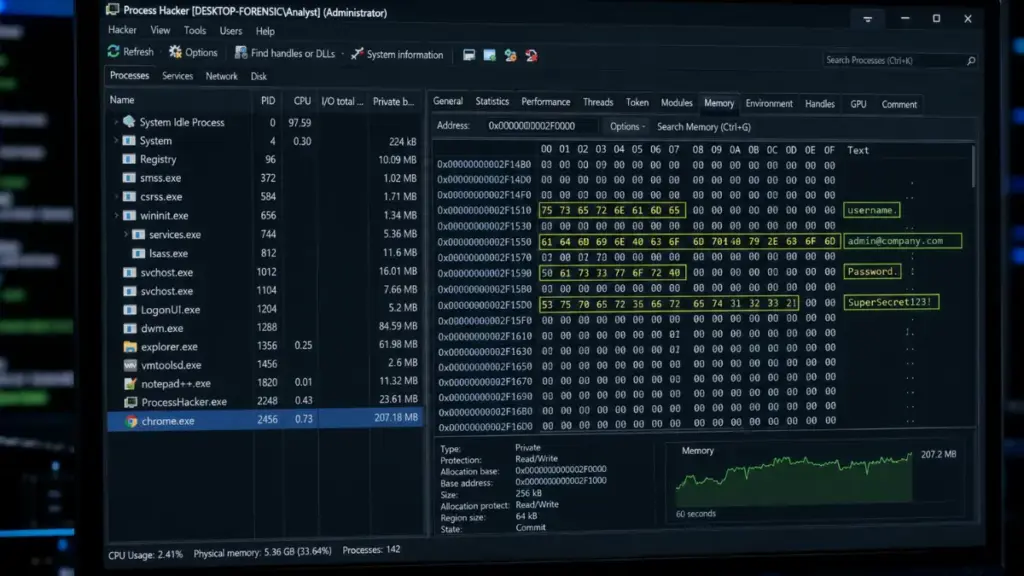Switch to the Disk tab

pos(259,76)
